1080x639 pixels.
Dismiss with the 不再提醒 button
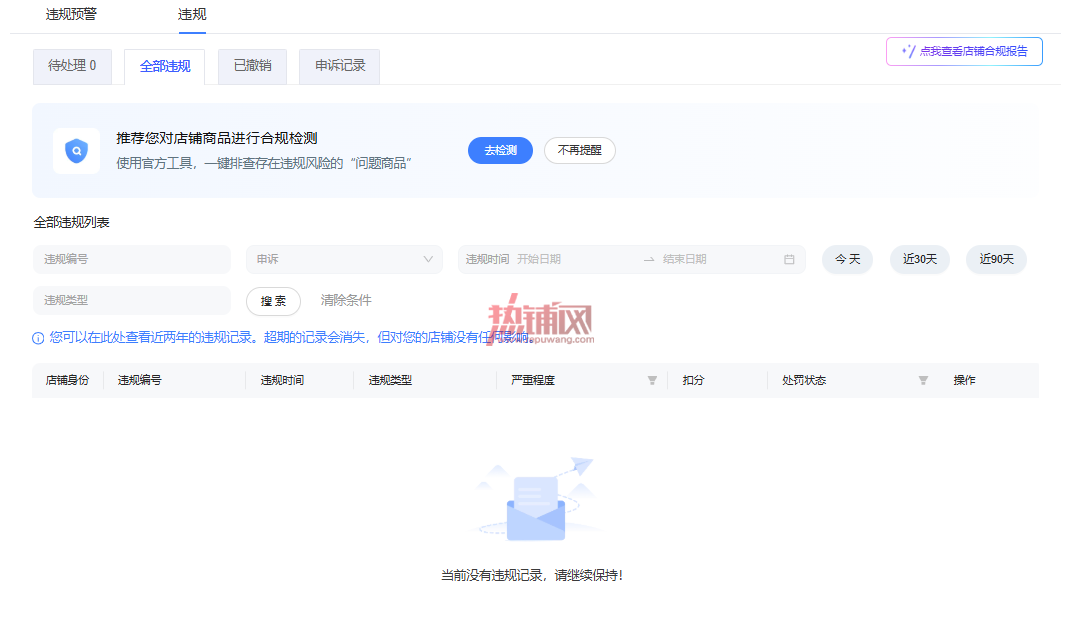(579, 151)
